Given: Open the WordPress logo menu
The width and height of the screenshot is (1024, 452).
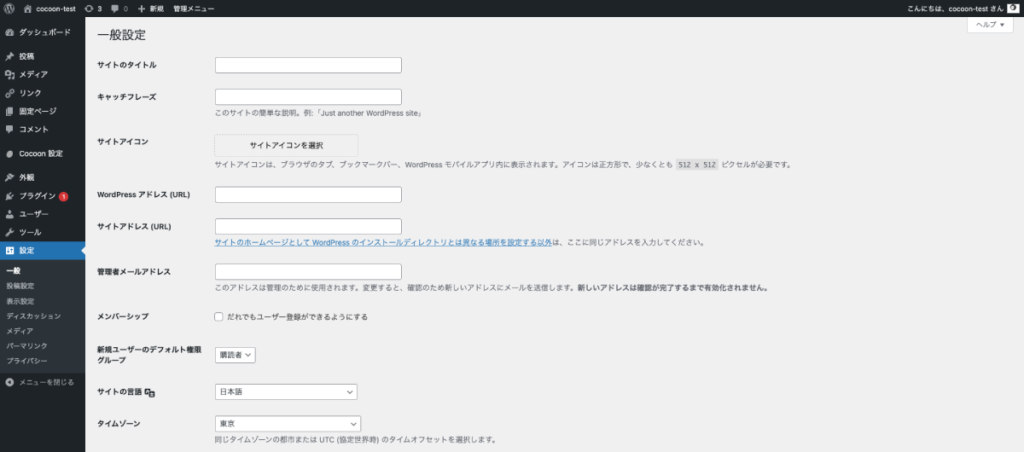Looking at the screenshot, I should click(10, 8).
